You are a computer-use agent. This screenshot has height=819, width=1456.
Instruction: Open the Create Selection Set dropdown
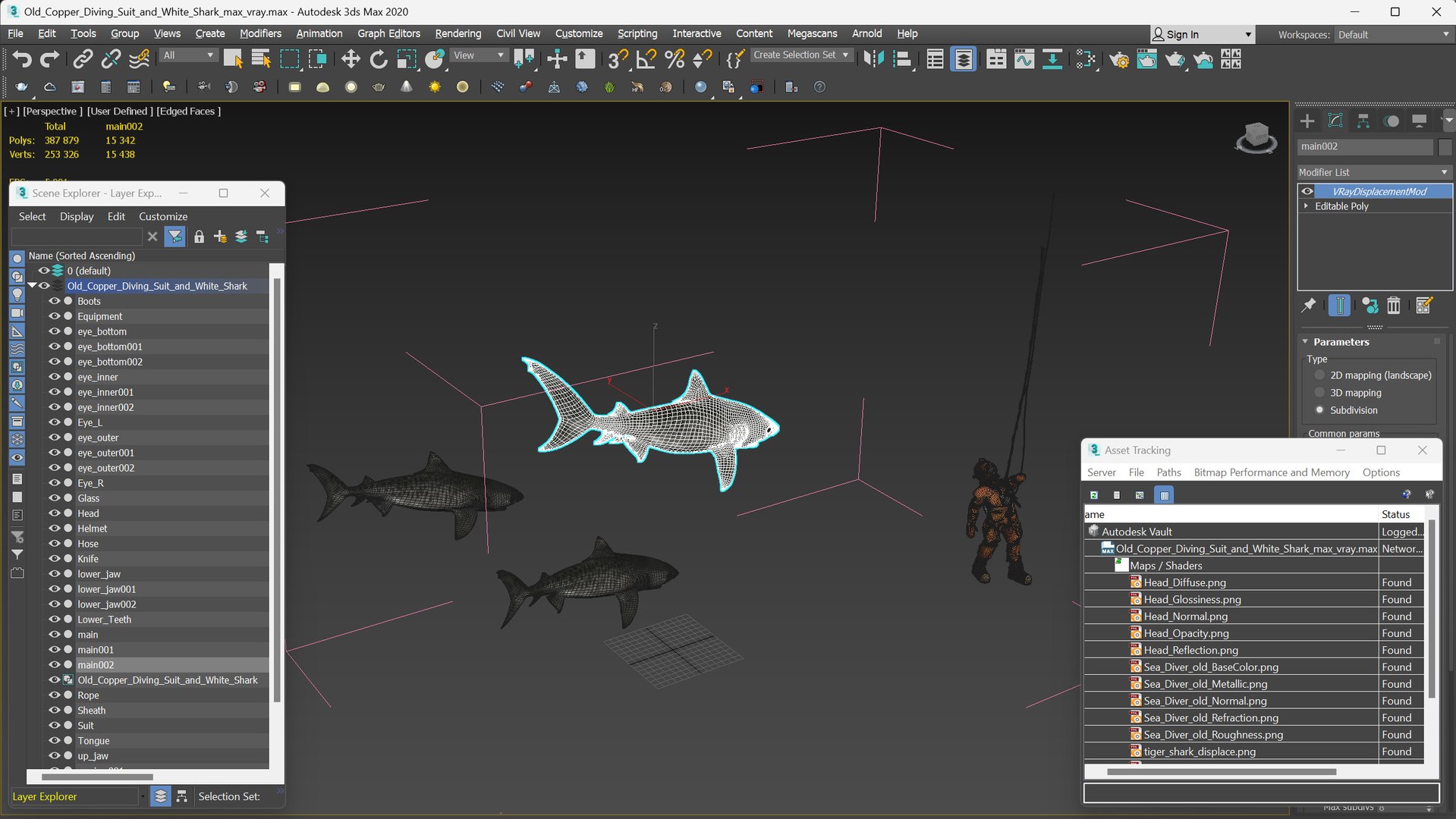[801, 55]
